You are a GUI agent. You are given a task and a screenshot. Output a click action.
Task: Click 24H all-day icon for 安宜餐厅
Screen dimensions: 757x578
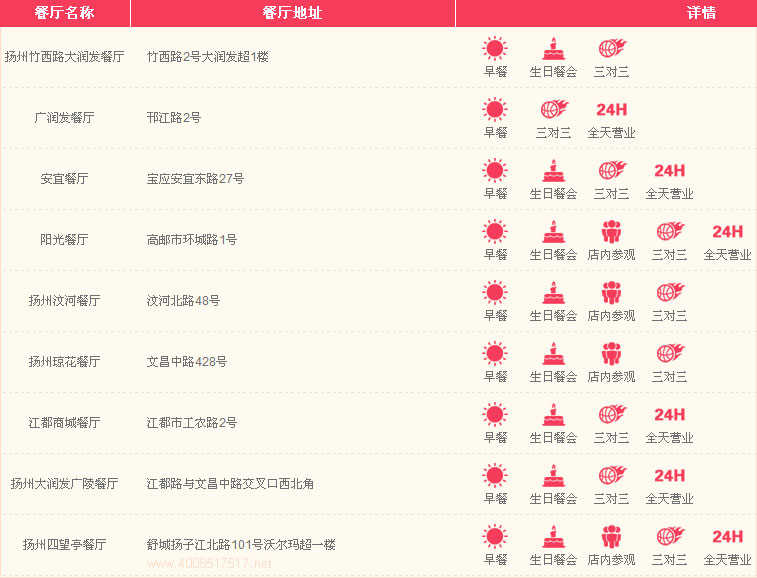[x=670, y=171]
